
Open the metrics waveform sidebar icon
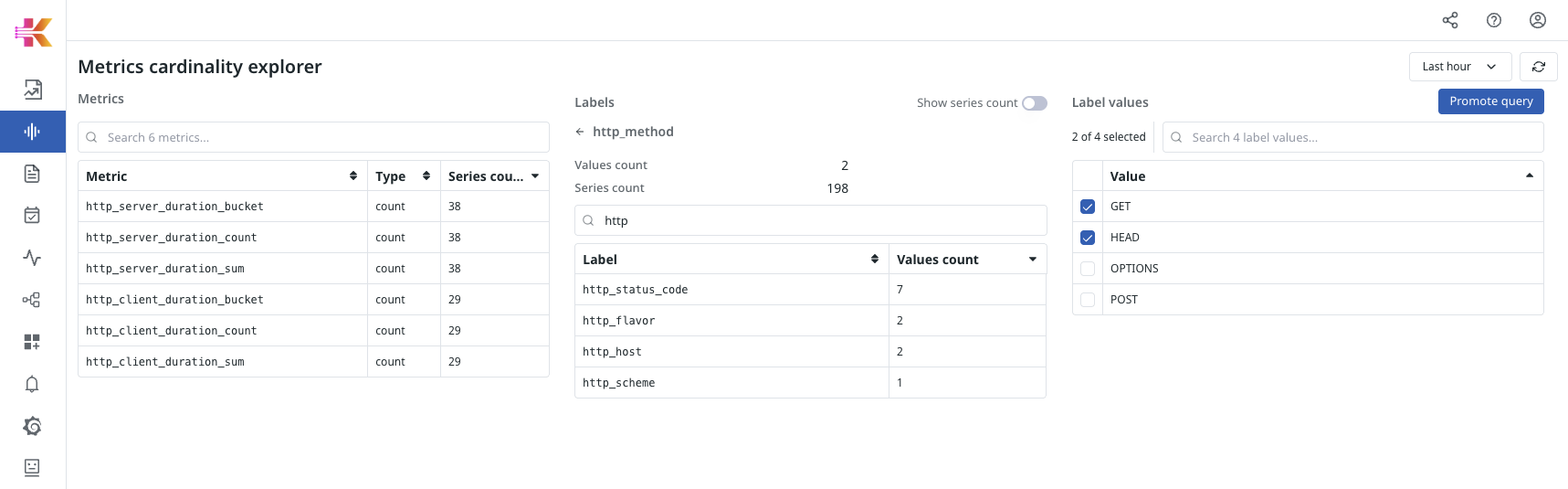click(x=32, y=132)
